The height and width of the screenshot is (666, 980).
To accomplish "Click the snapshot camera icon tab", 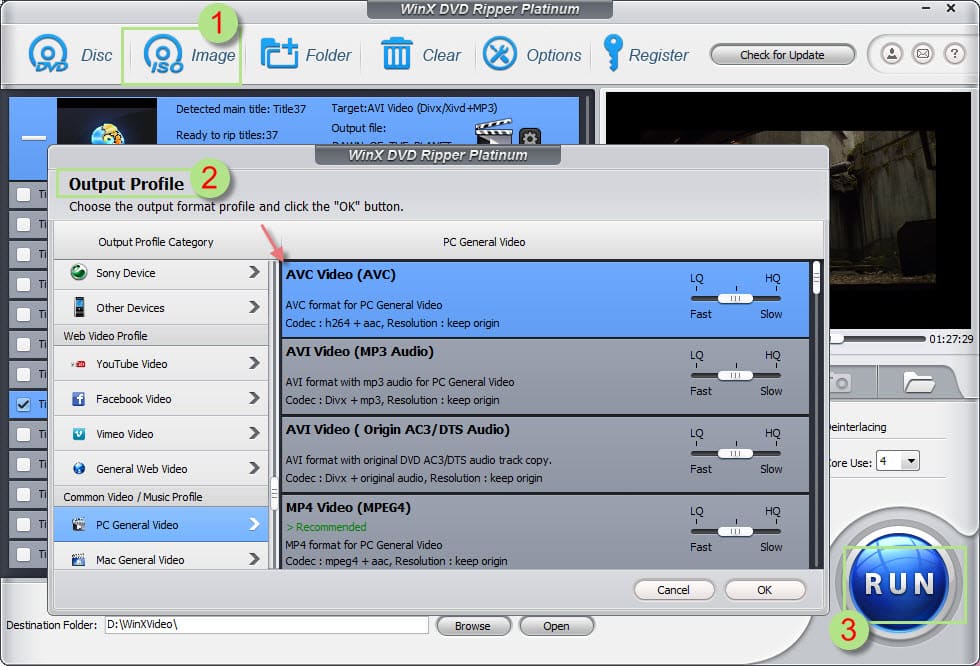I will pos(841,382).
